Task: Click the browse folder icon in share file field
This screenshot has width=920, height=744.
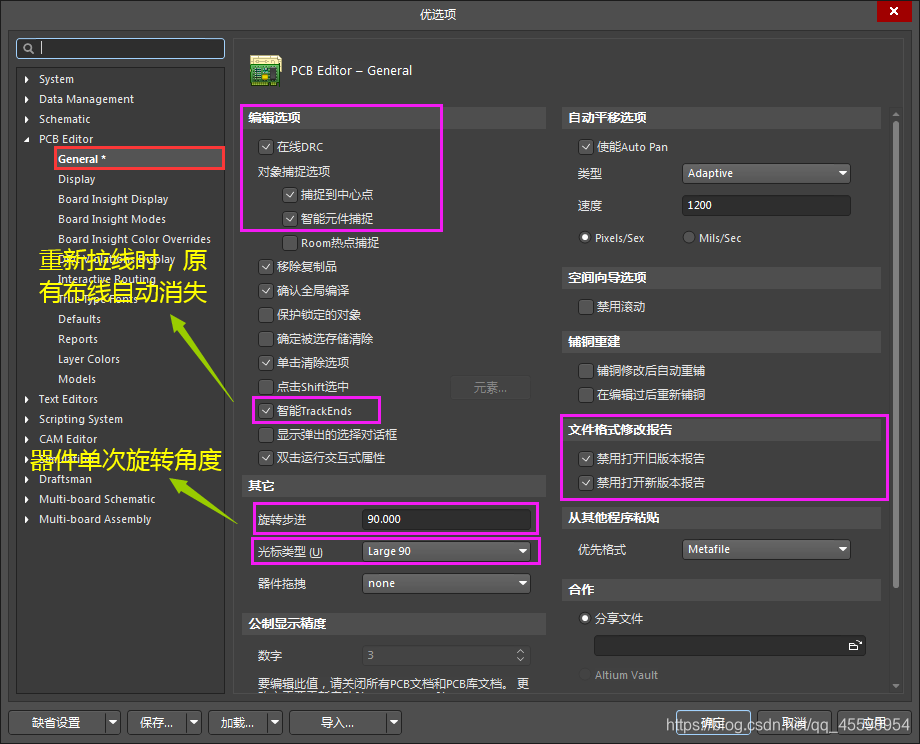Action: tap(855, 645)
